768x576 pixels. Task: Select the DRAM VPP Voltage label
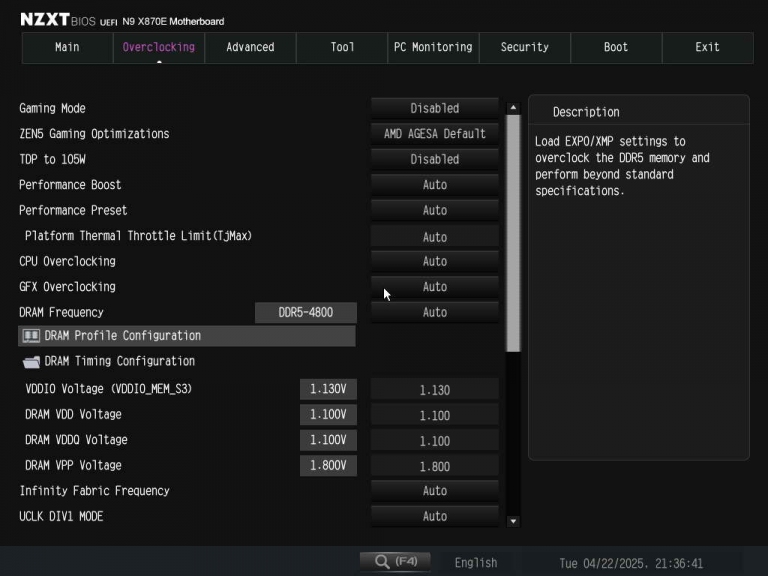[73, 465]
